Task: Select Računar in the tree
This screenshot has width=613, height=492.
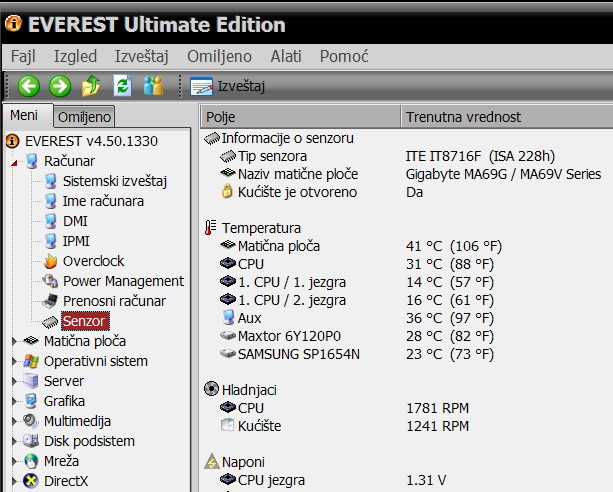Action: coord(69,161)
